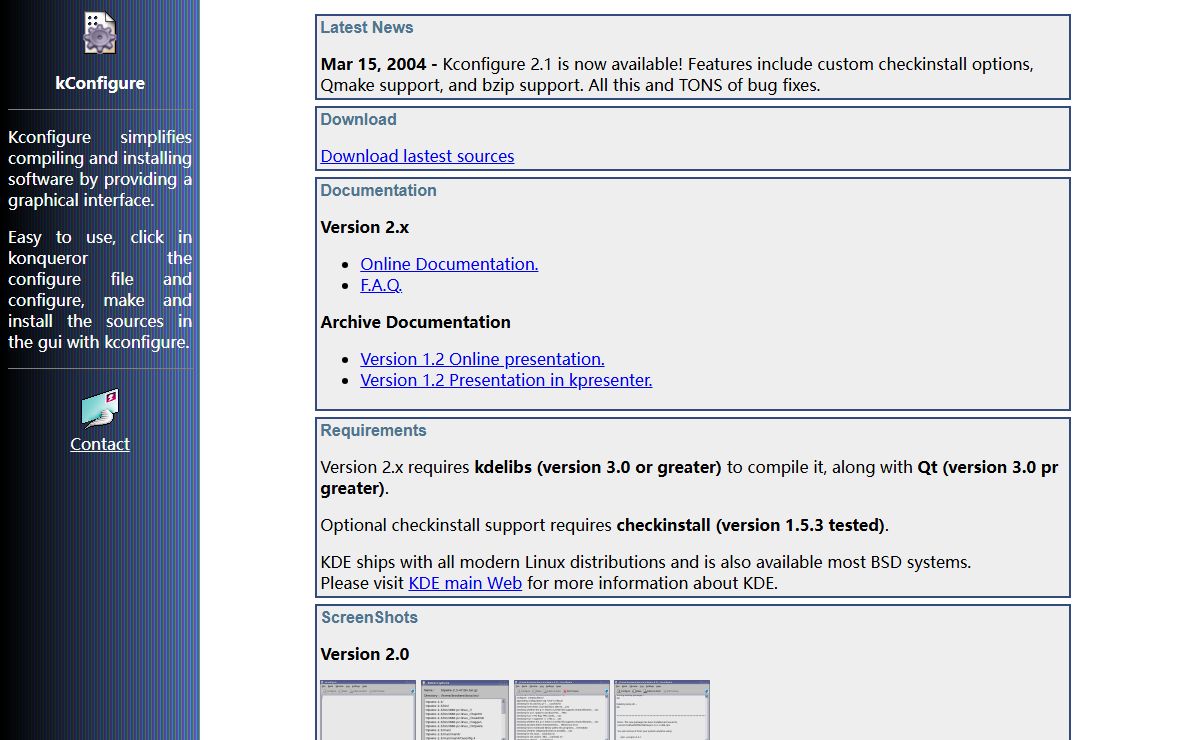Open the screenshot thumbnail showing sparse output text
This screenshot has width=1200, height=740.
point(661,710)
